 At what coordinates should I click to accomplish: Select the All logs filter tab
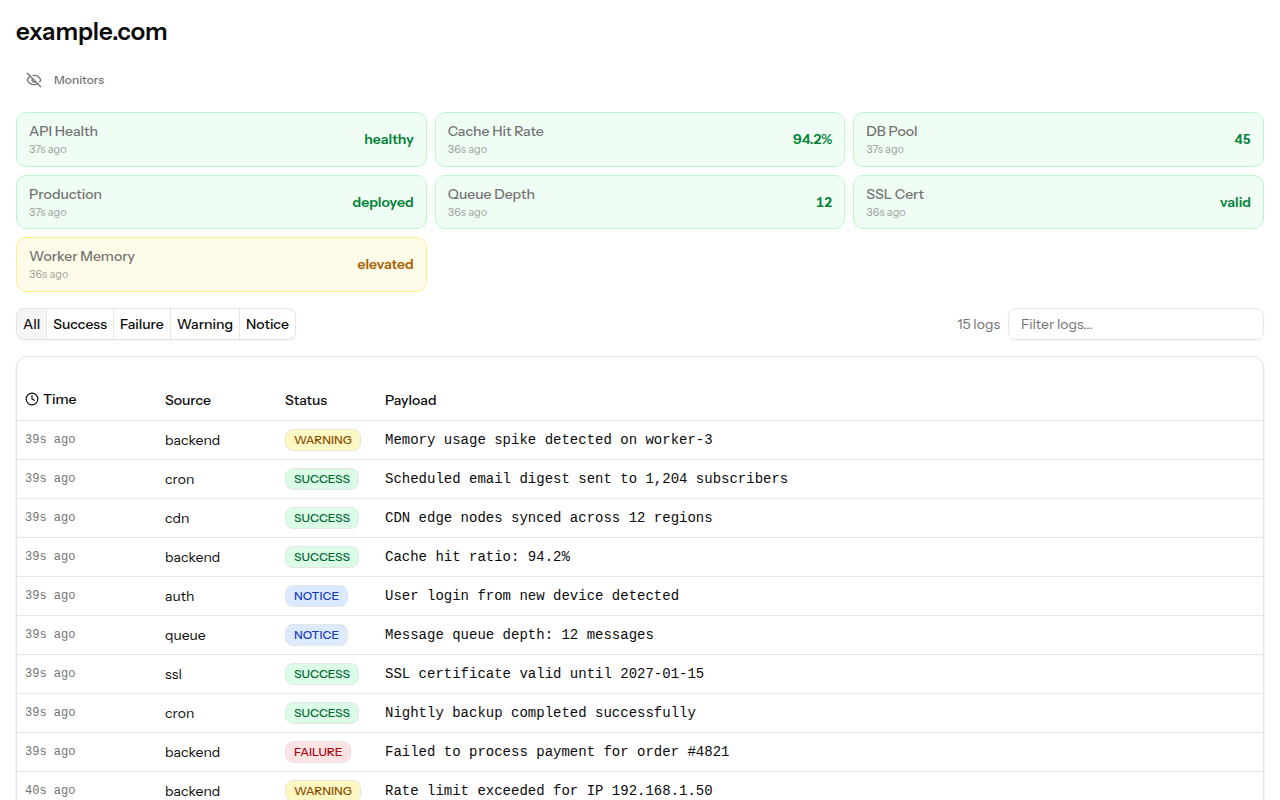pos(32,324)
